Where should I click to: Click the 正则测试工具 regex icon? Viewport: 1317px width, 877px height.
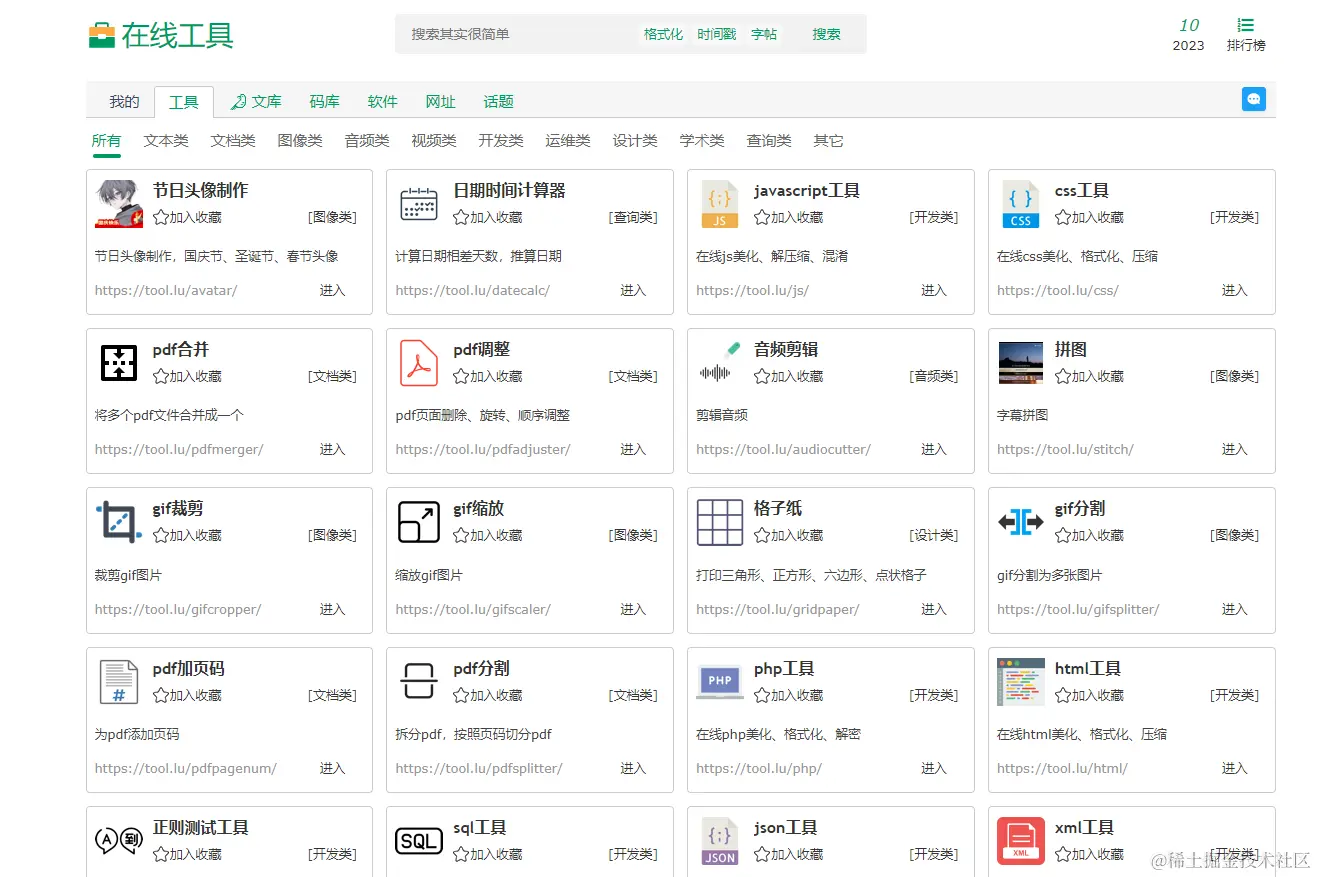[119, 840]
